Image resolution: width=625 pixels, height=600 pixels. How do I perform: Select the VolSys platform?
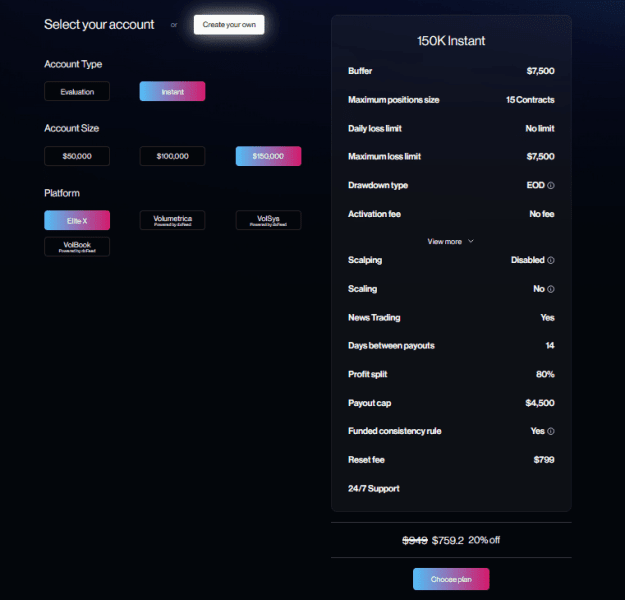pyautogui.click(x=268, y=220)
